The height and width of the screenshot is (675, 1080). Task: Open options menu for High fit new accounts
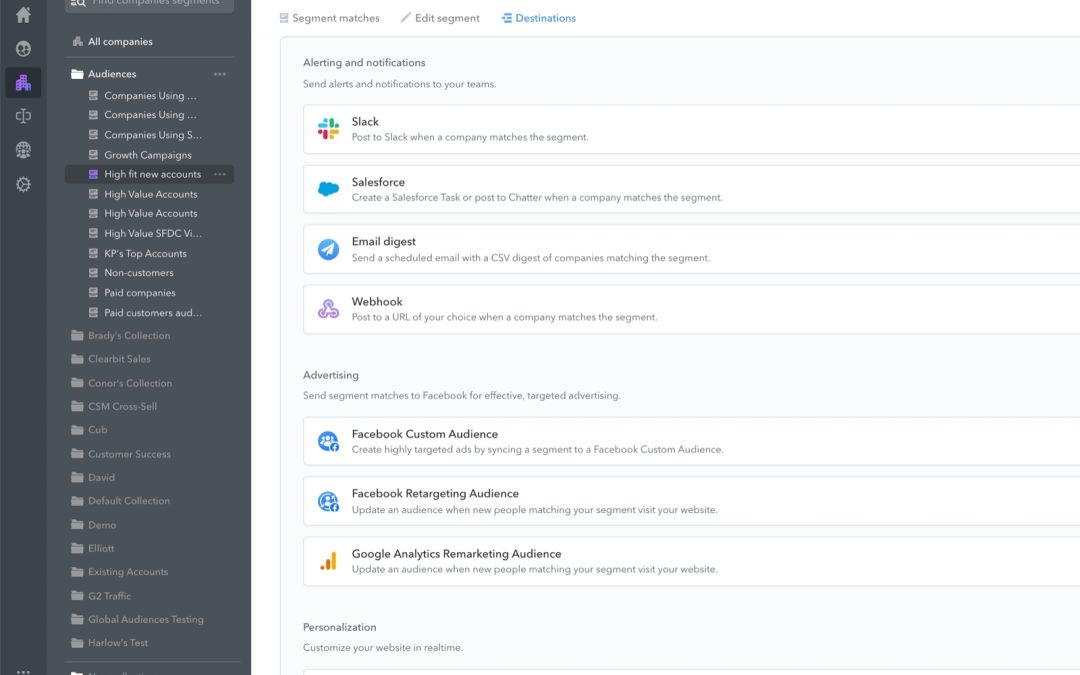[x=220, y=174]
